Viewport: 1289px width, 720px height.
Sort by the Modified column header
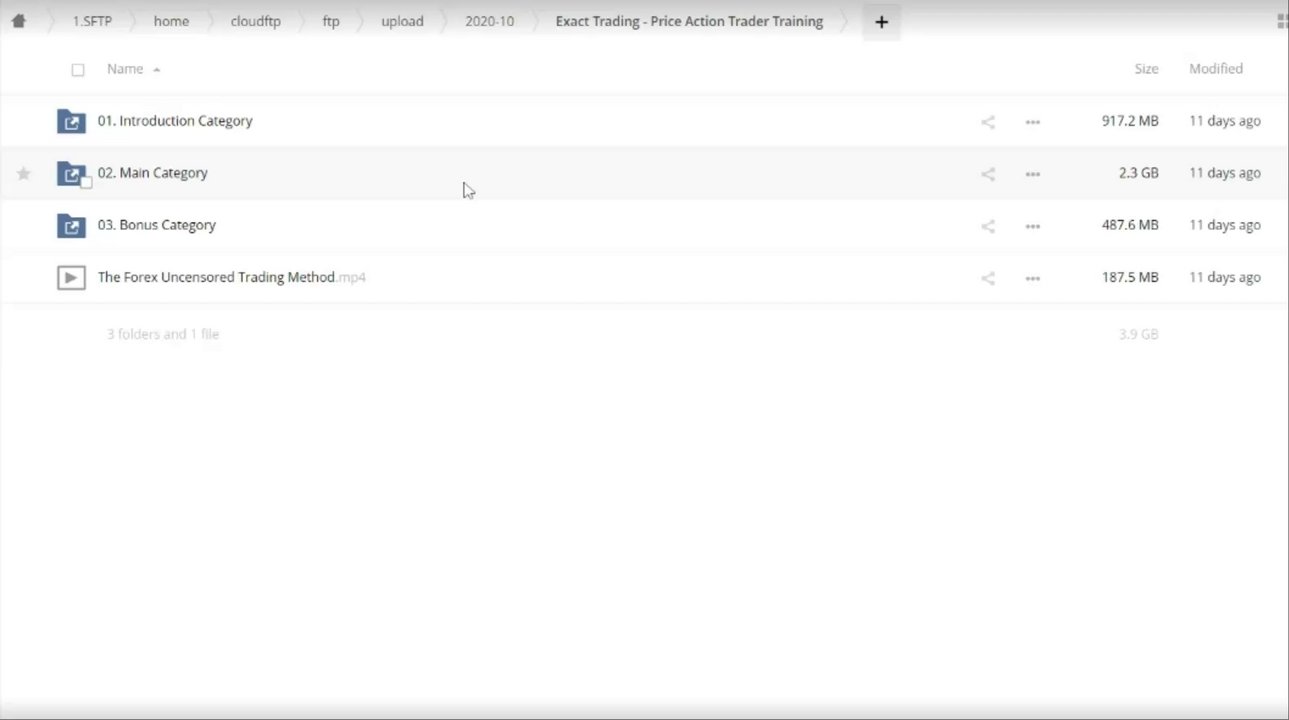[1216, 69]
